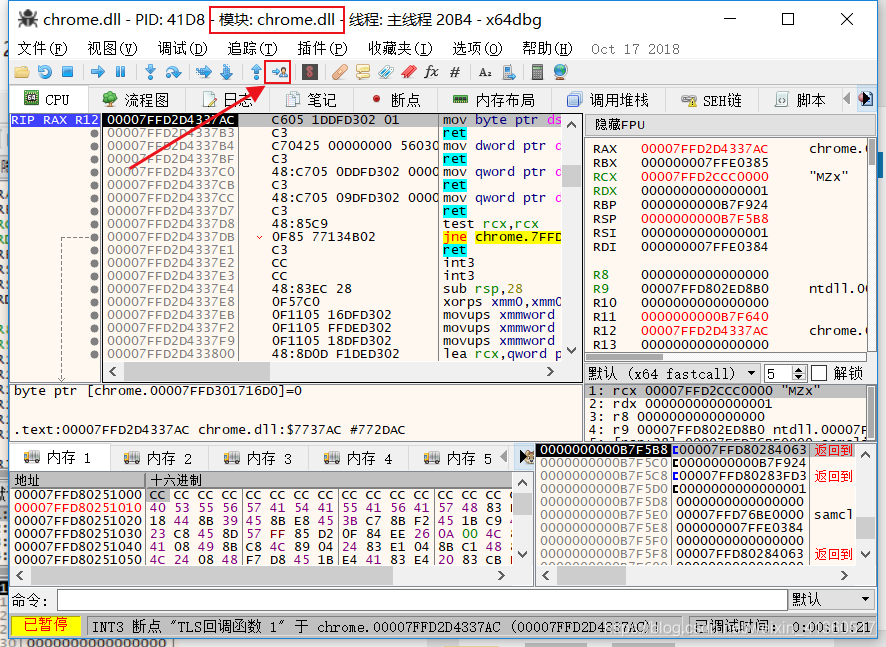Click the 追踪(T) menu
Screen dimensions: 886x647
(252, 49)
